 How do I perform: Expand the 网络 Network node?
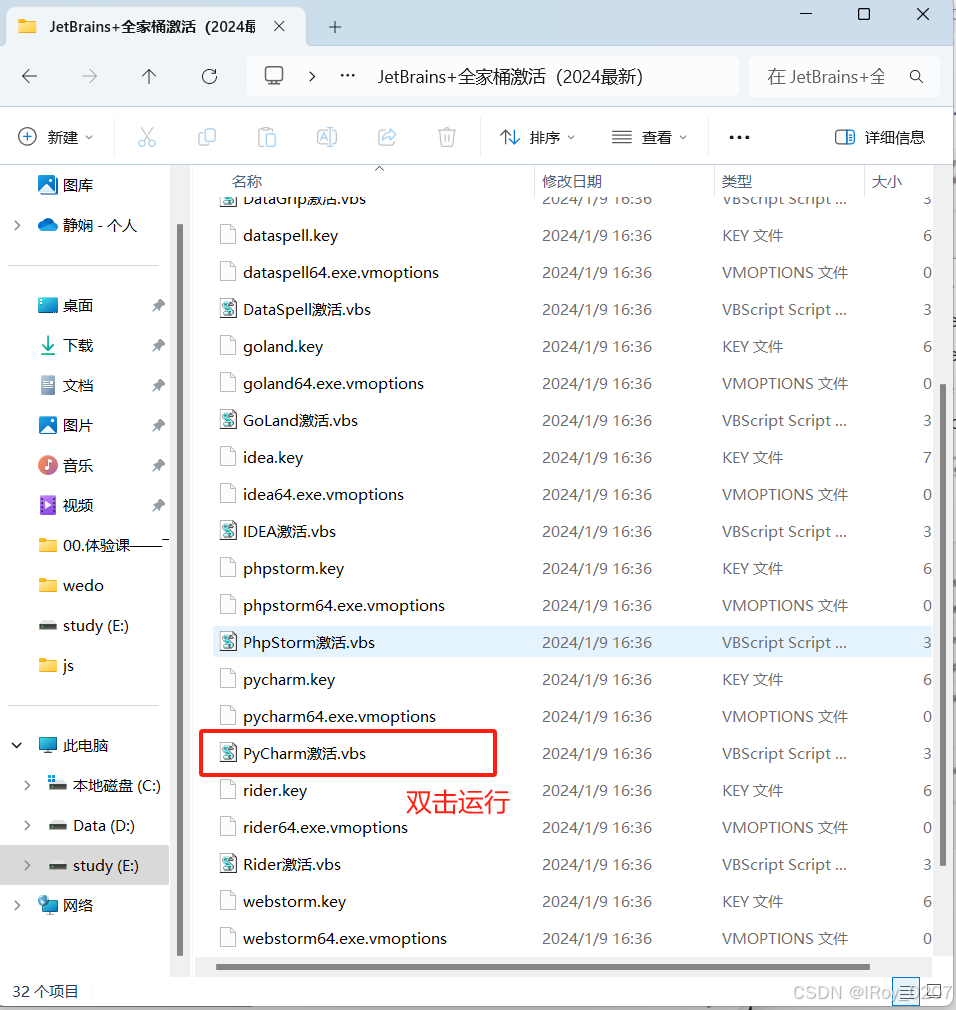click(x=17, y=905)
